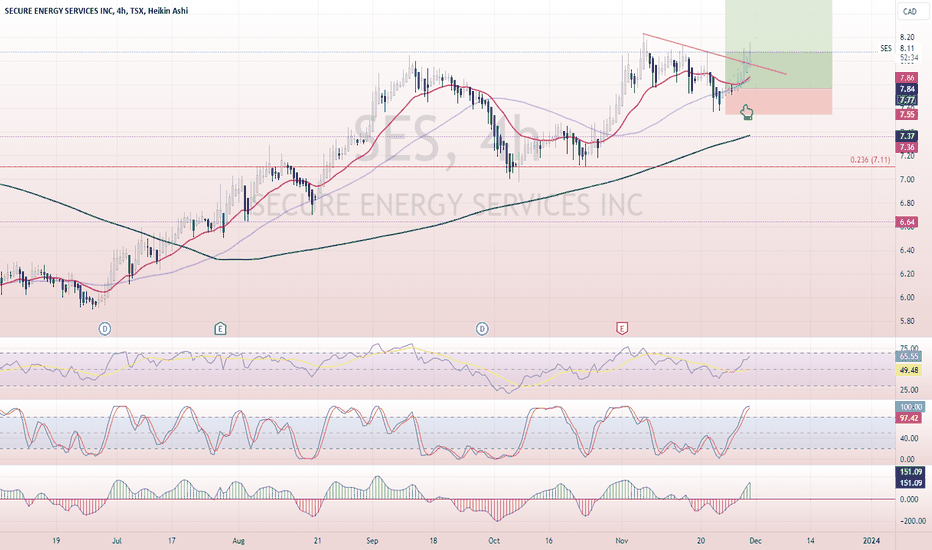
Task: Click the 6.64 horizontal line price label
Action: pyautogui.click(x=907, y=222)
